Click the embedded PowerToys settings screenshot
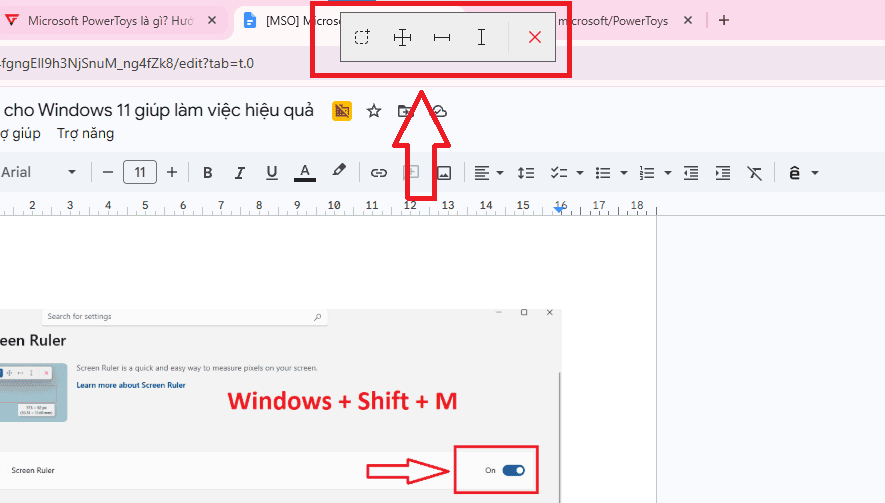 [x=281, y=405]
